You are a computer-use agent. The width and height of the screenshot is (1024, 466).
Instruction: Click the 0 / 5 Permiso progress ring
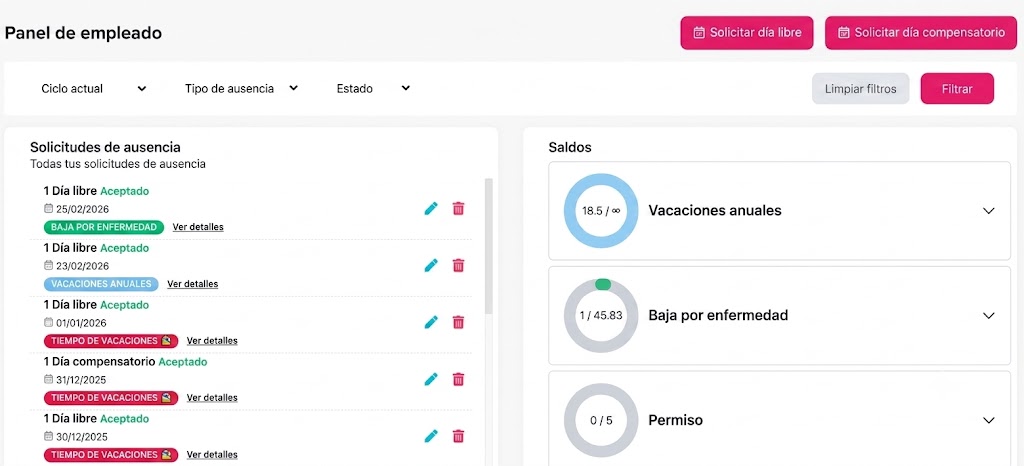601,420
